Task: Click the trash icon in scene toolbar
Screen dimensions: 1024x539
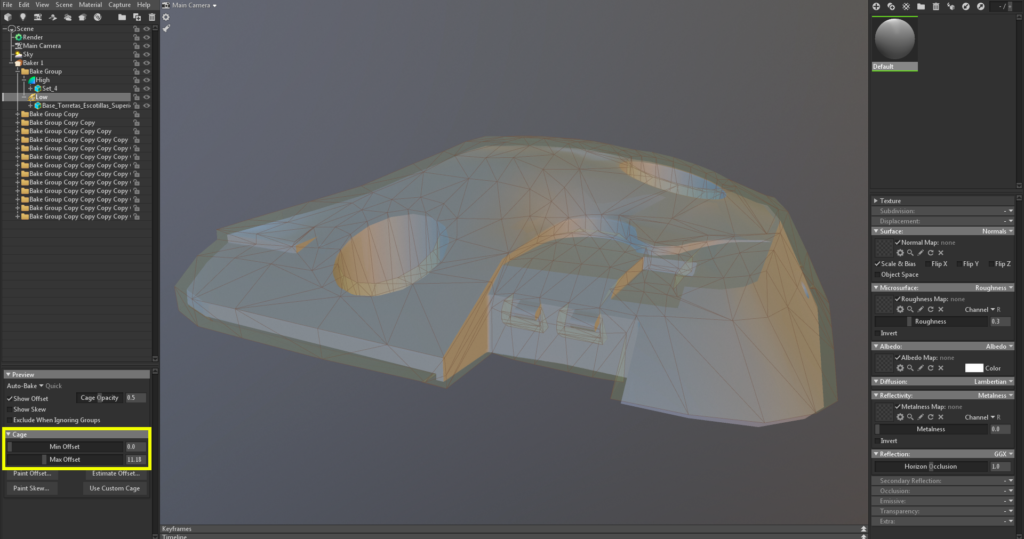Action: coord(152,17)
